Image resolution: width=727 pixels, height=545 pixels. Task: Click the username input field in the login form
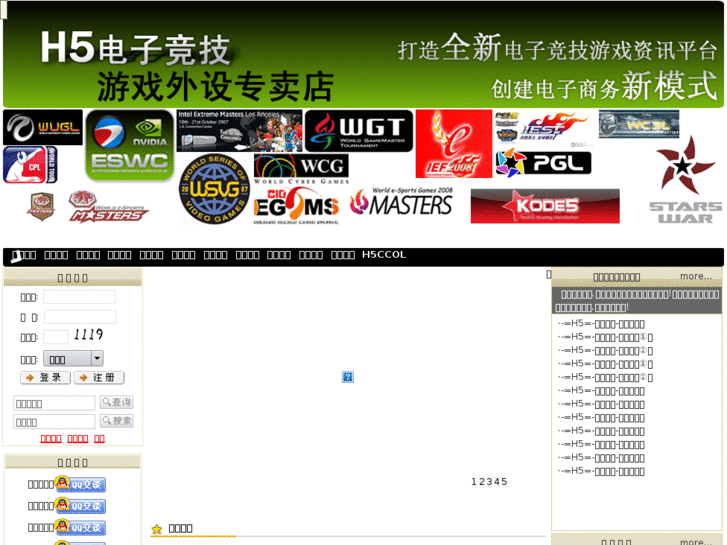(x=79, y=297)
